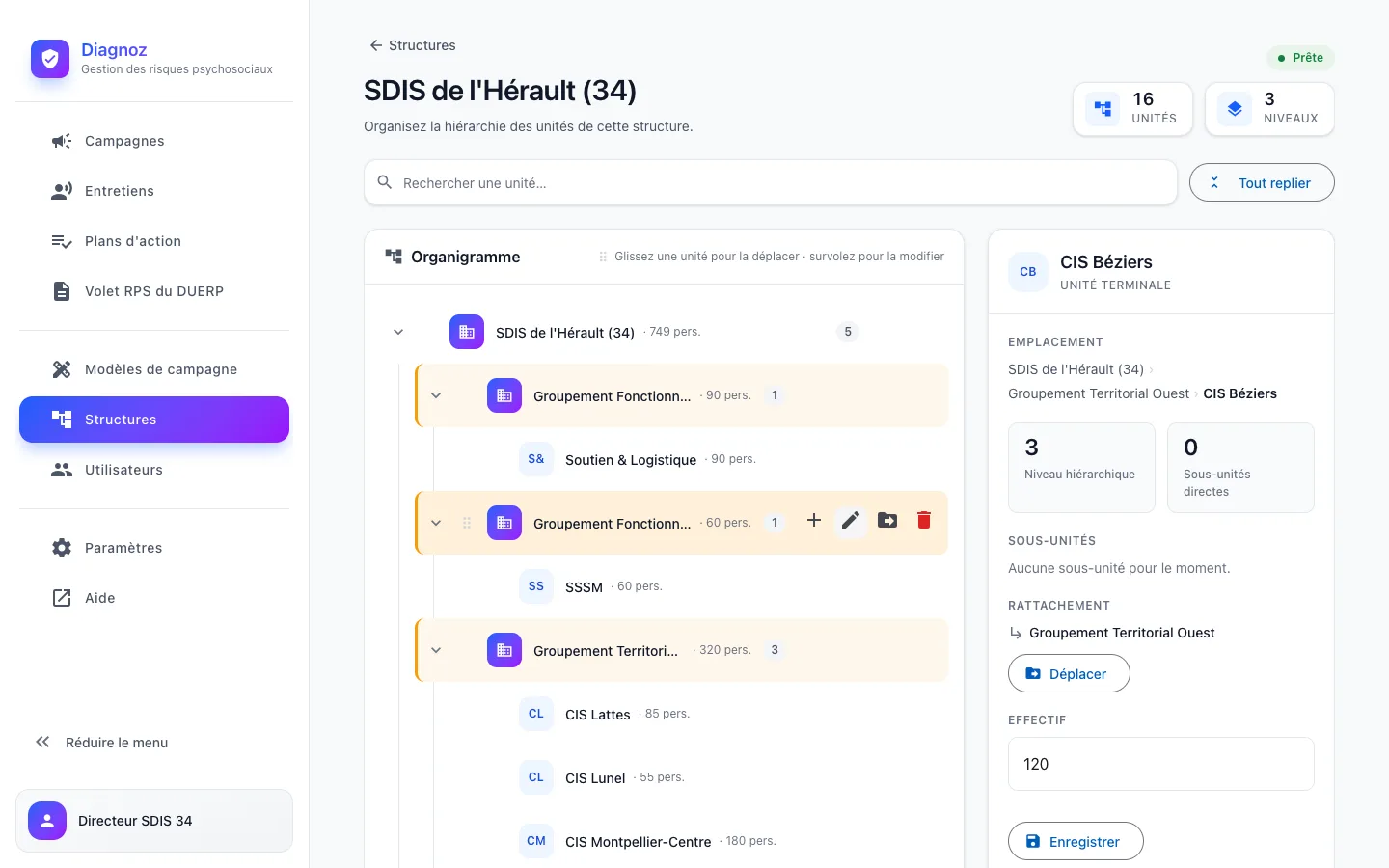Click the Effectif field showing 120
Image resolution: width=1389 pixels, height=868 pixels.
(x=1161, y=764)
